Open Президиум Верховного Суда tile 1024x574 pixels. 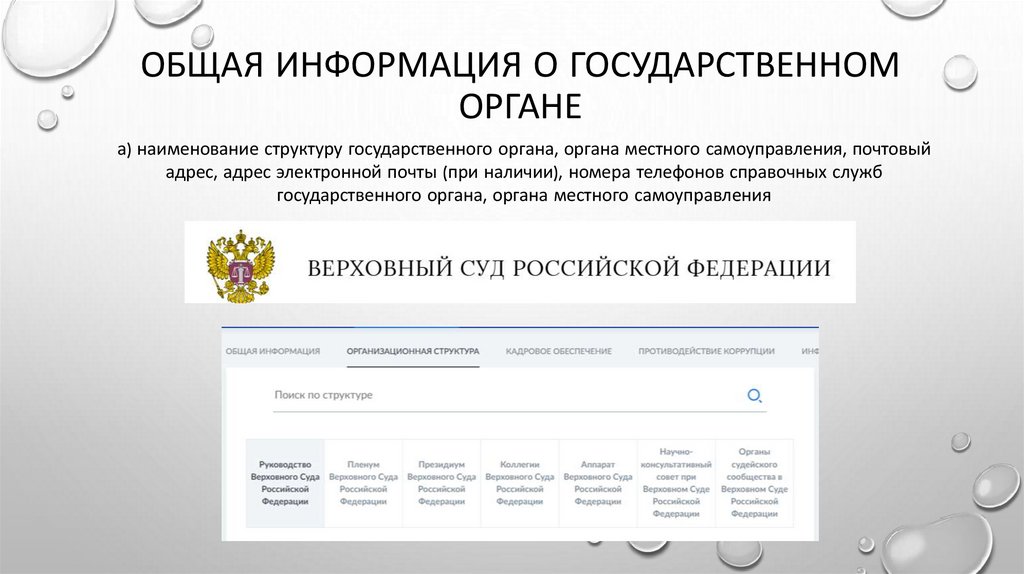[441, 483]
